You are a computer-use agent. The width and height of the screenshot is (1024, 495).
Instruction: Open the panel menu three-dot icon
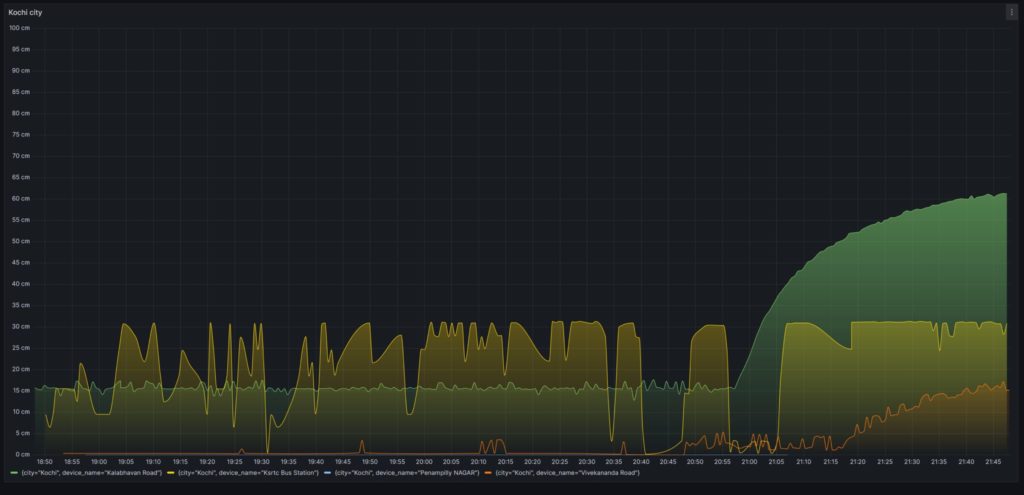click(1011, 12)
